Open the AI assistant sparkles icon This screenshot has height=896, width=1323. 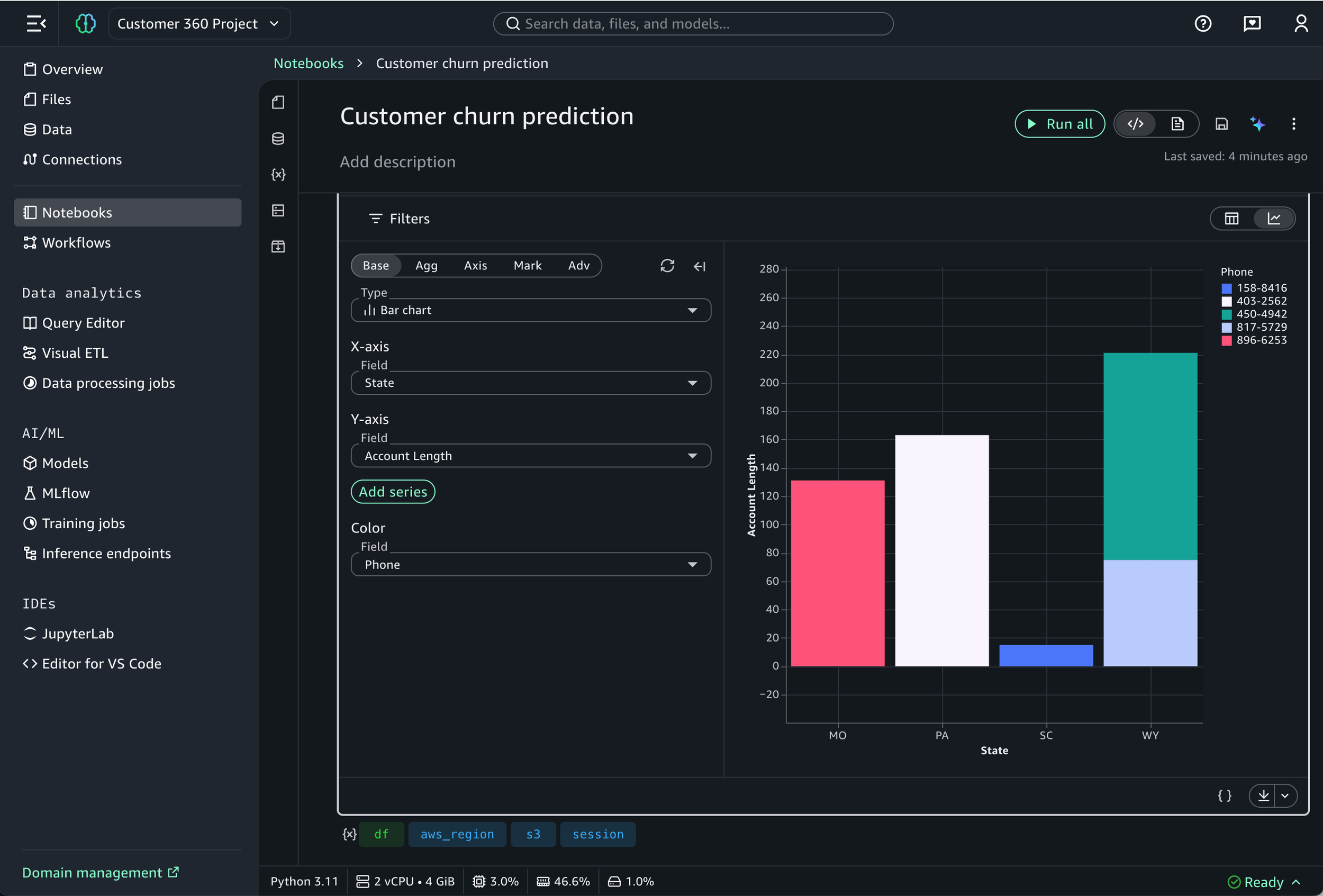coord(1258,123)
